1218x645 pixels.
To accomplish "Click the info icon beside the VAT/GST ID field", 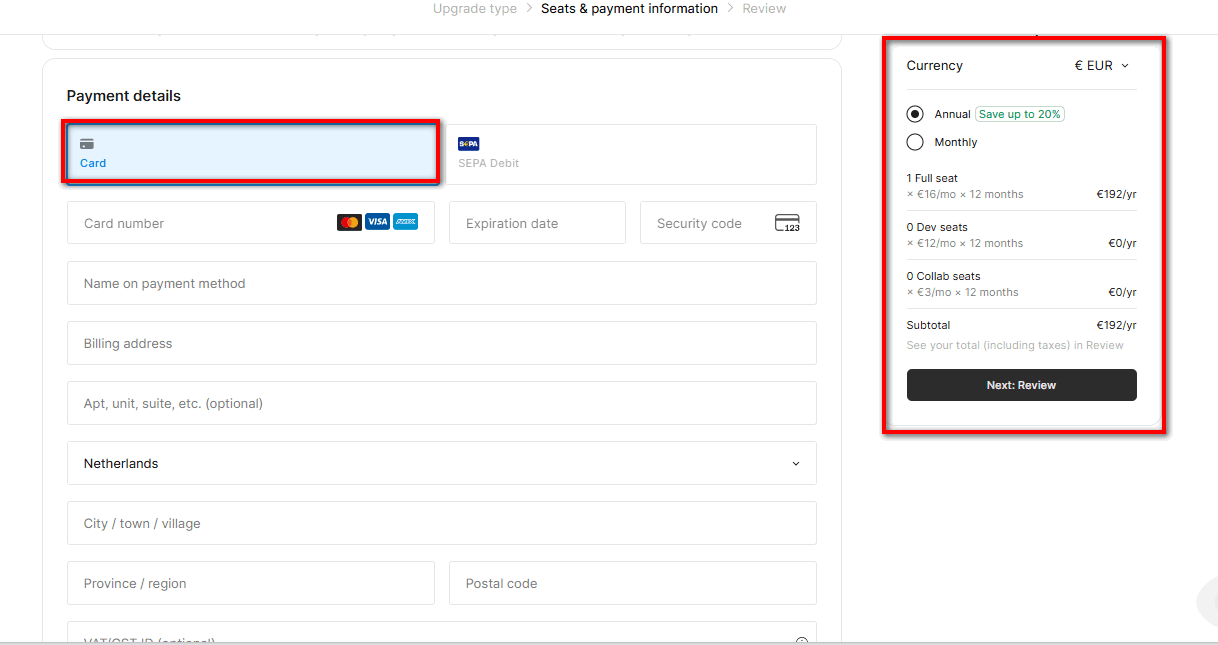I will point(801,641).
